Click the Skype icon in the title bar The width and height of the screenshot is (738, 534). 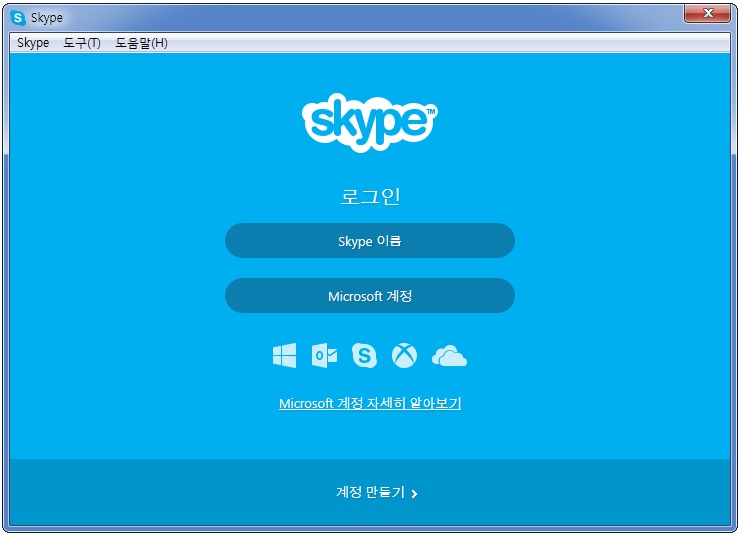(x=18, y=18)
